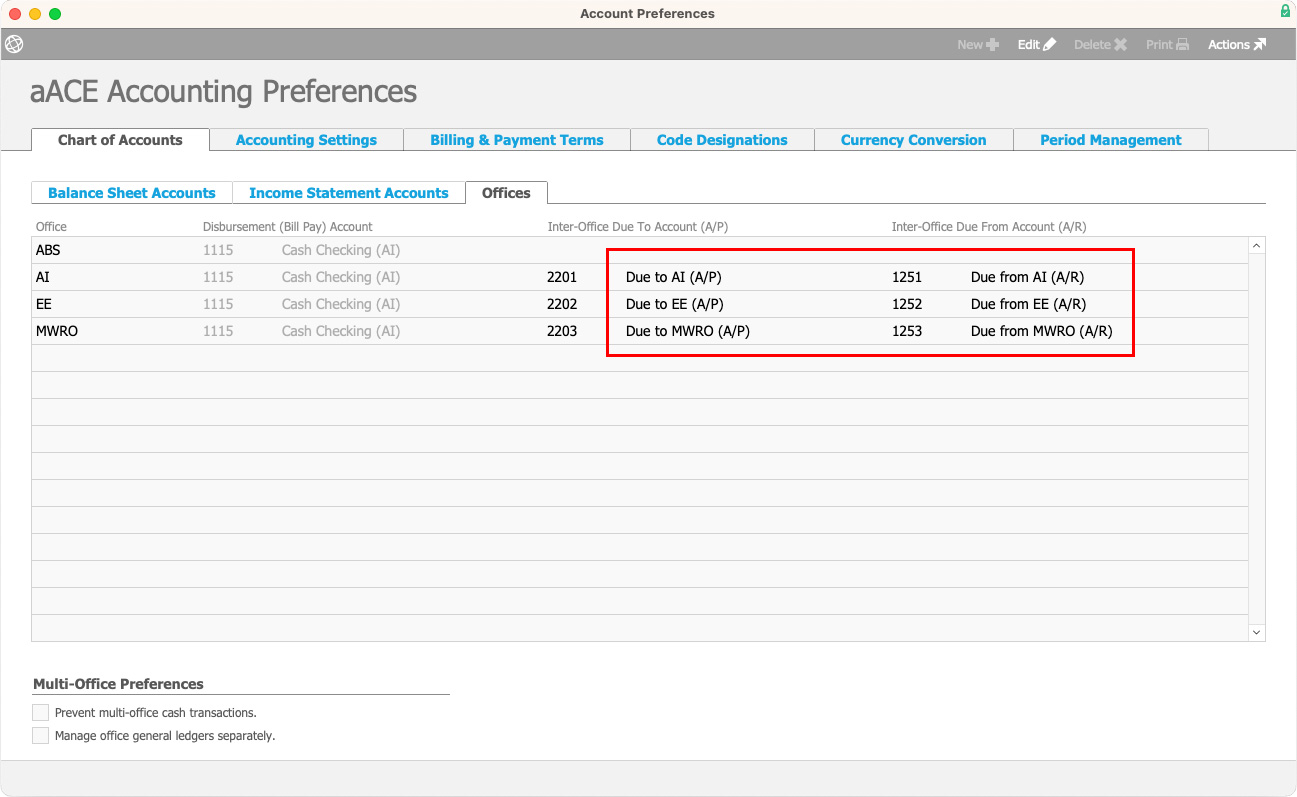Close the Account Preferences window

(x=15, y=14)
